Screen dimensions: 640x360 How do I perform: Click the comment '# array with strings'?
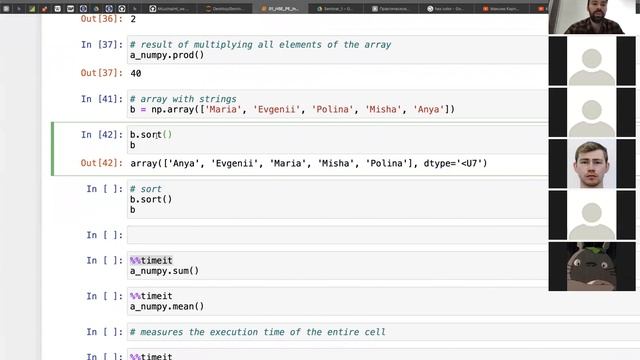tap(183, 99)
